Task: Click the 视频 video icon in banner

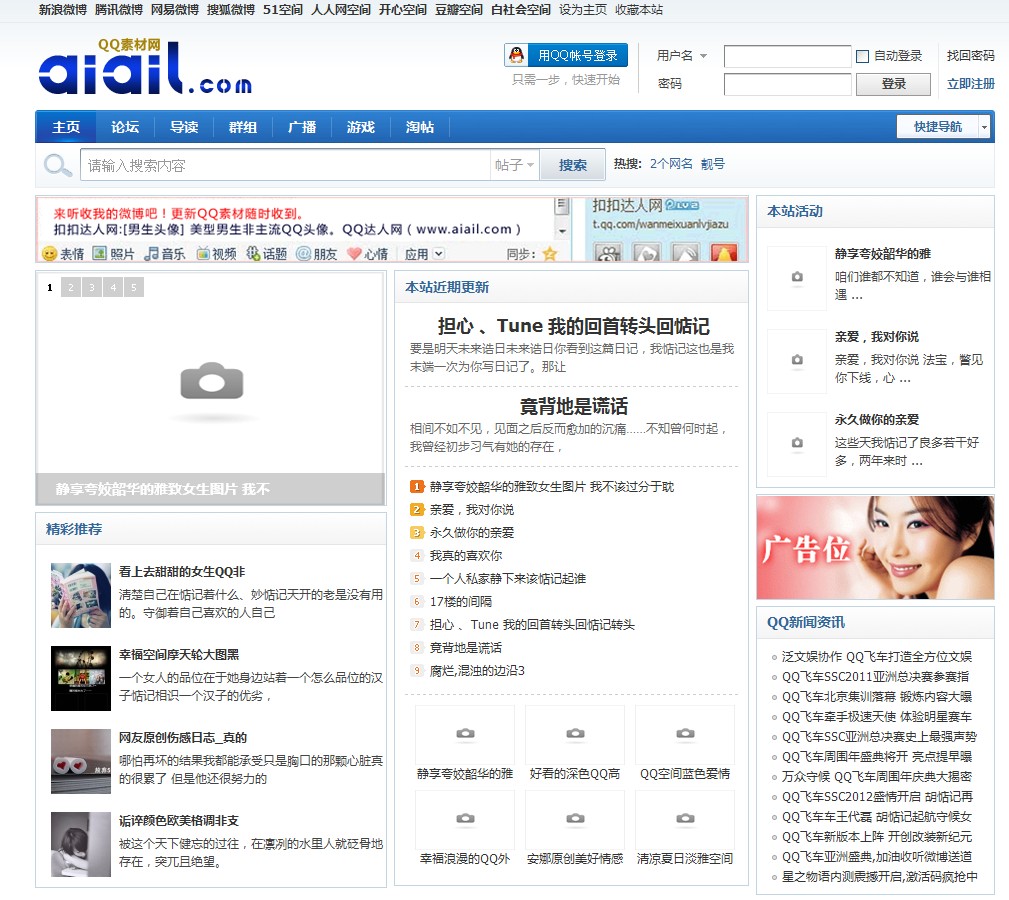Action: 203,253
